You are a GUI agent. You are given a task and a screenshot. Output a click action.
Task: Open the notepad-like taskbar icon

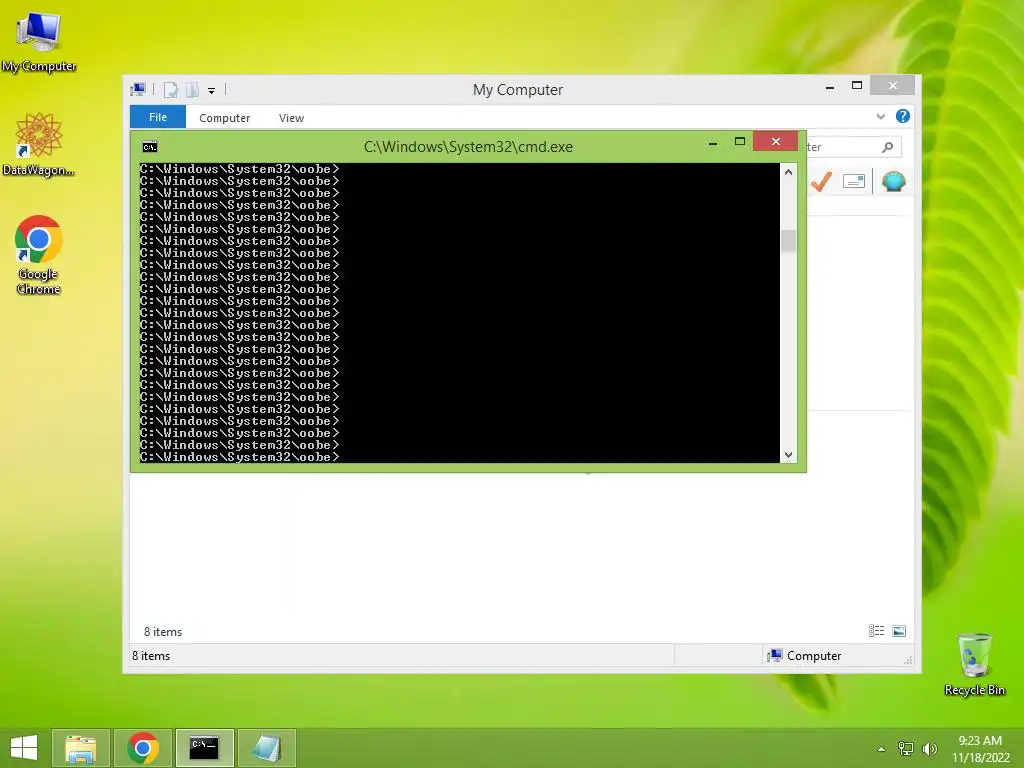(x=266, y=748)
